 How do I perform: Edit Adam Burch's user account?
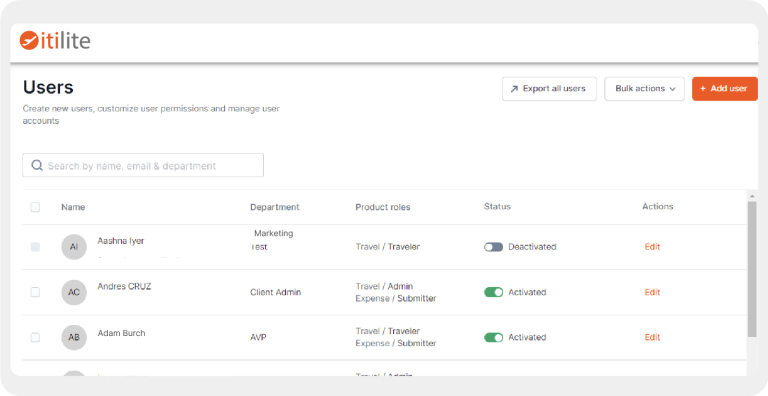[x=652, y=337]
